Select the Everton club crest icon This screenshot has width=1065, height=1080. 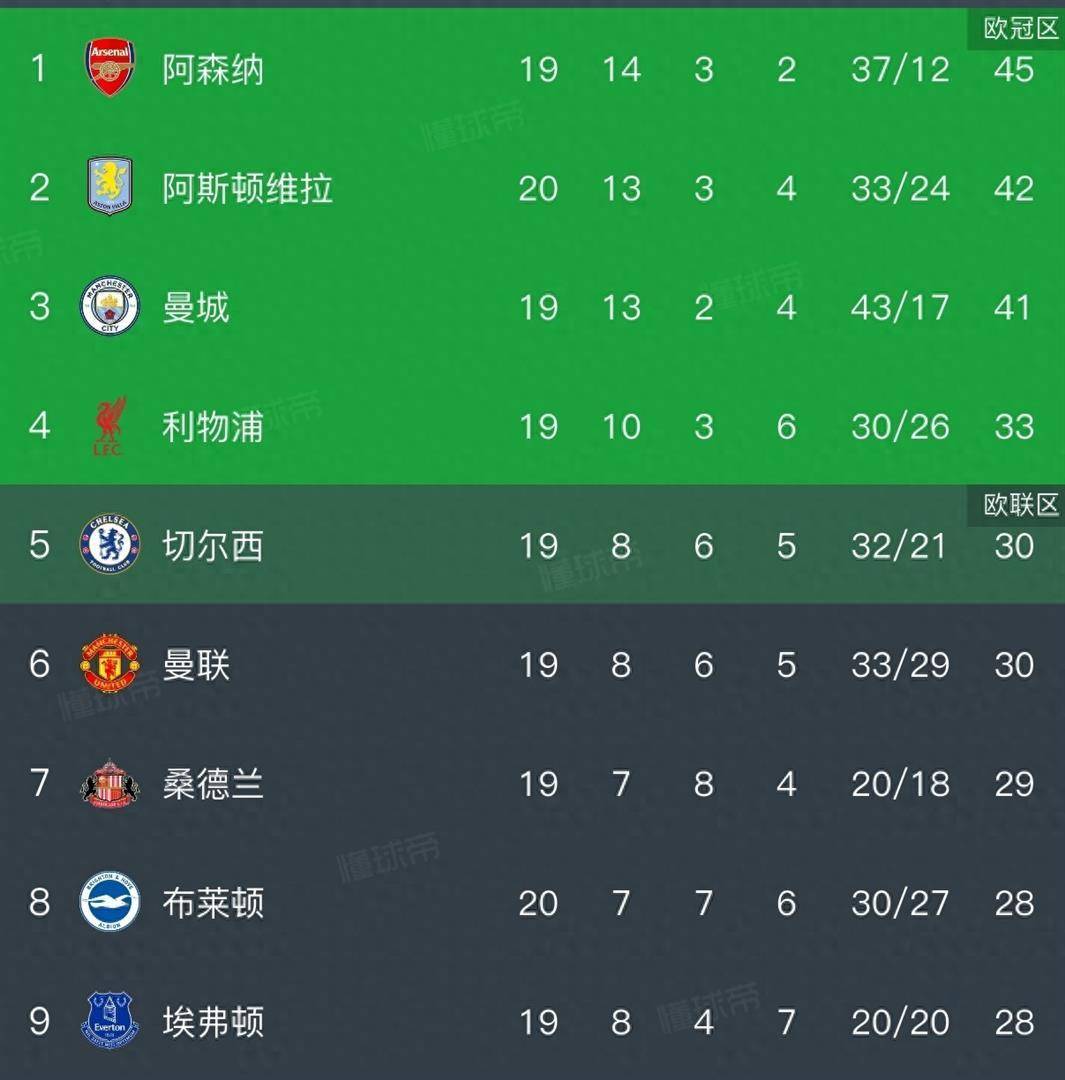(x=108, y=1023)
